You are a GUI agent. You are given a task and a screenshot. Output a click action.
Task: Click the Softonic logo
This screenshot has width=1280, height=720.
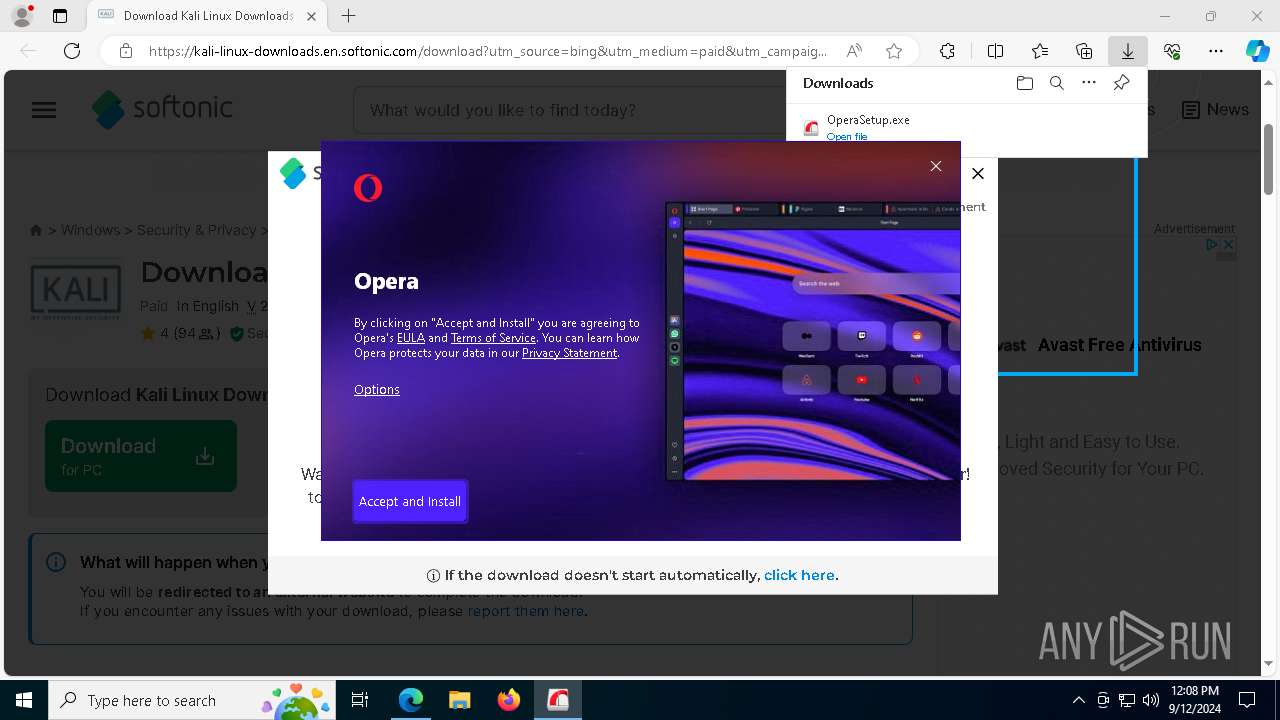(162, 109)
